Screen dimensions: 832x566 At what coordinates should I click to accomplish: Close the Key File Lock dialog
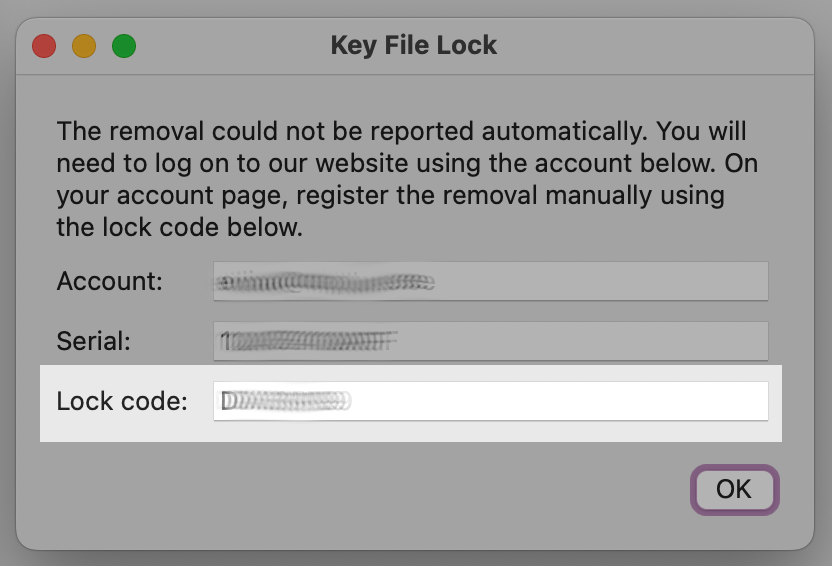coord(44,46)
